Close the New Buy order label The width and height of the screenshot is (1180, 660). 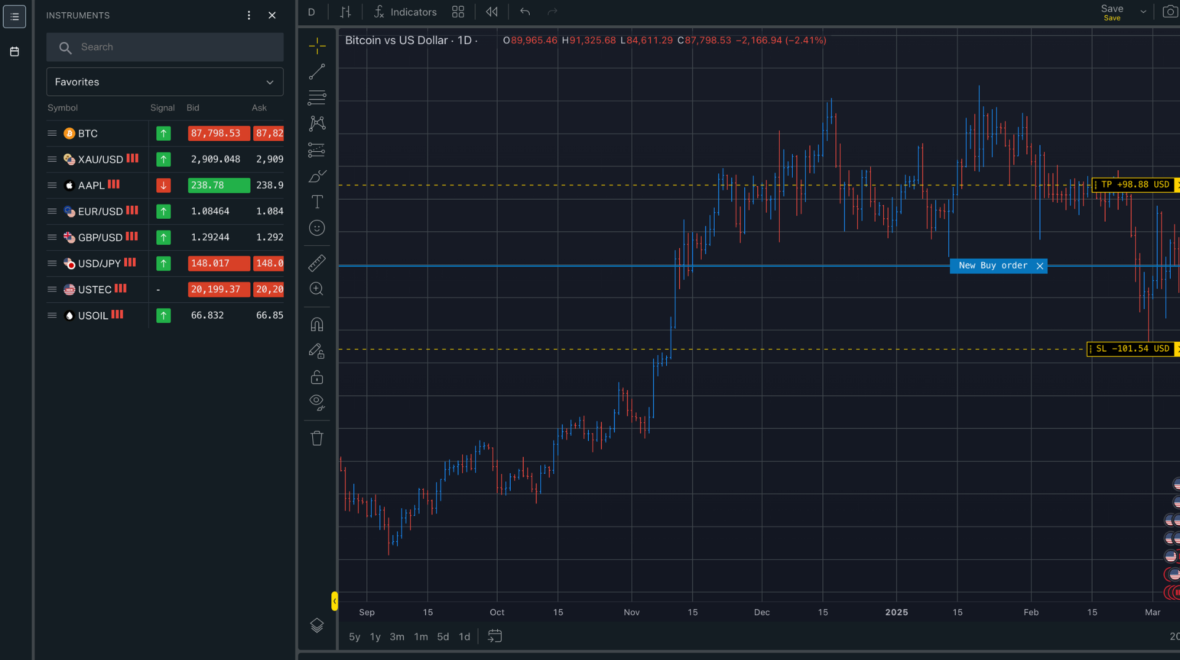point(1040,265)
